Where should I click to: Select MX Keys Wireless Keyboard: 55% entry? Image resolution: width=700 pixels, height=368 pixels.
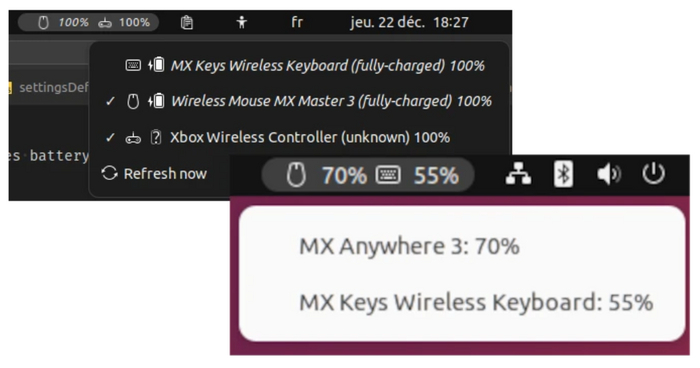click(x=476, y=302)
